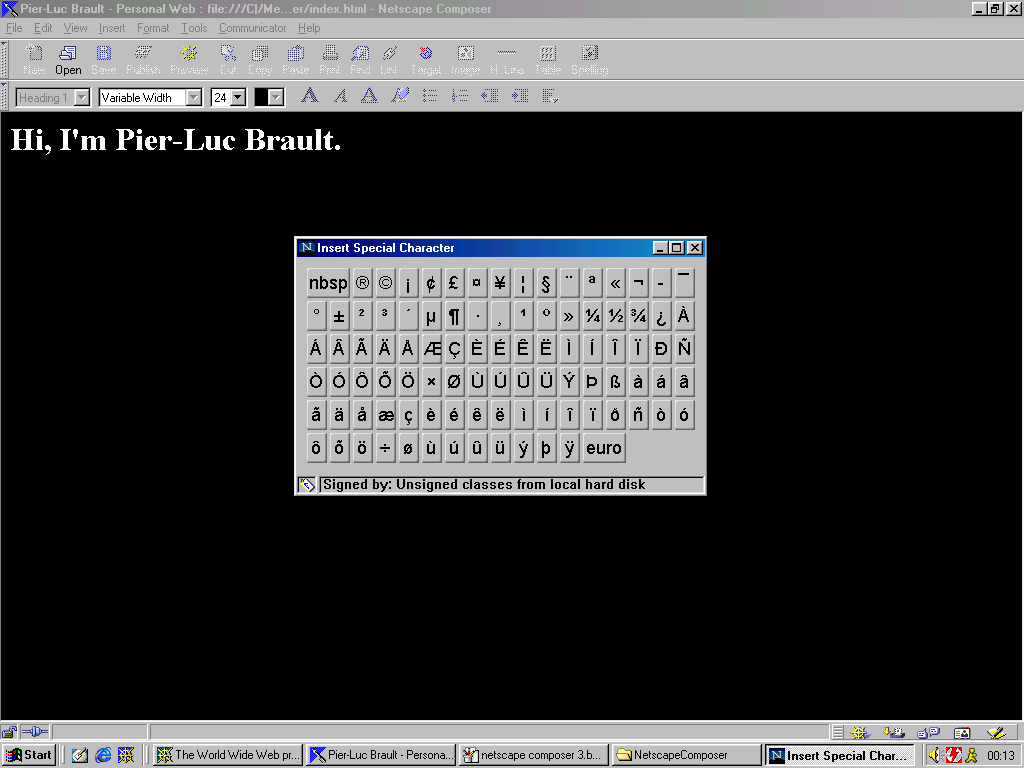Insert the registered trademark ® character
1024x768 pixels.
(x=362, y=283)
